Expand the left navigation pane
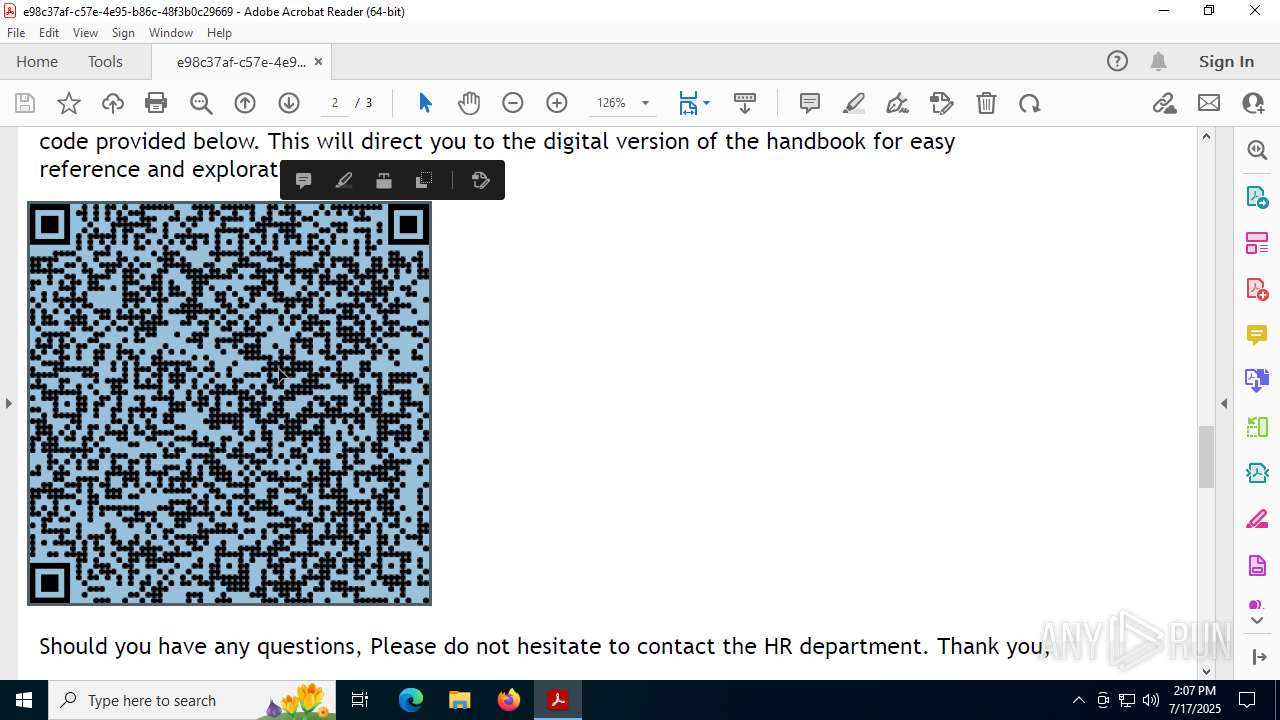 8,403
